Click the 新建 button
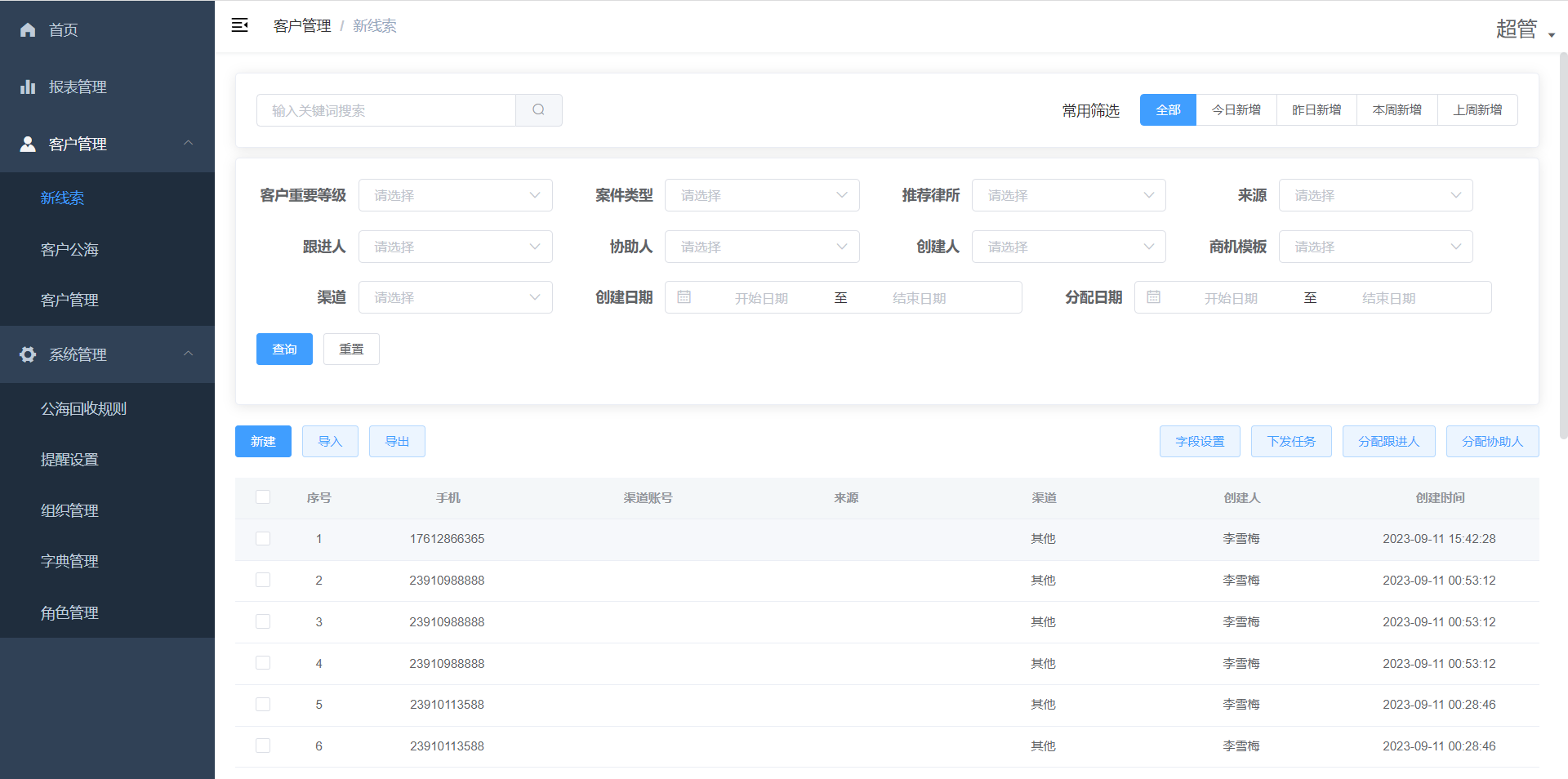 tap(263, 441)
